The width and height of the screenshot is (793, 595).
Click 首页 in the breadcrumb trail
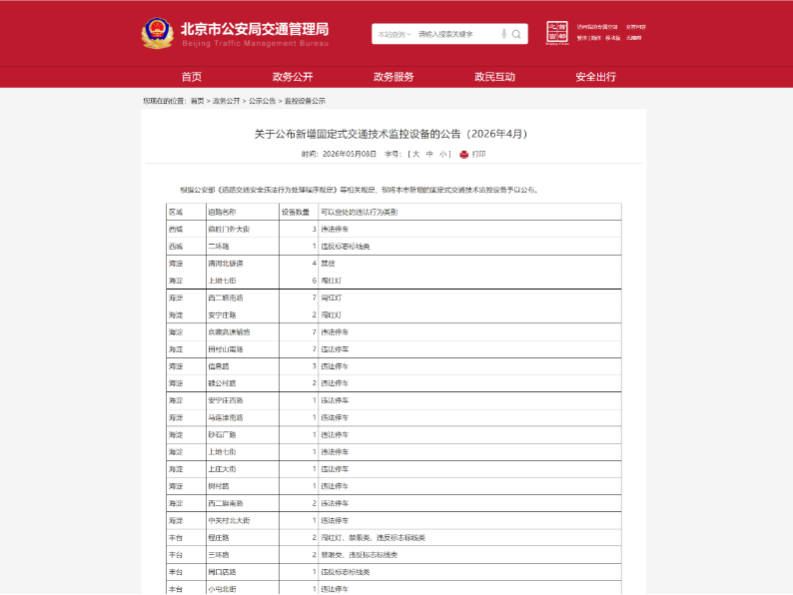[x=197, y=101]
